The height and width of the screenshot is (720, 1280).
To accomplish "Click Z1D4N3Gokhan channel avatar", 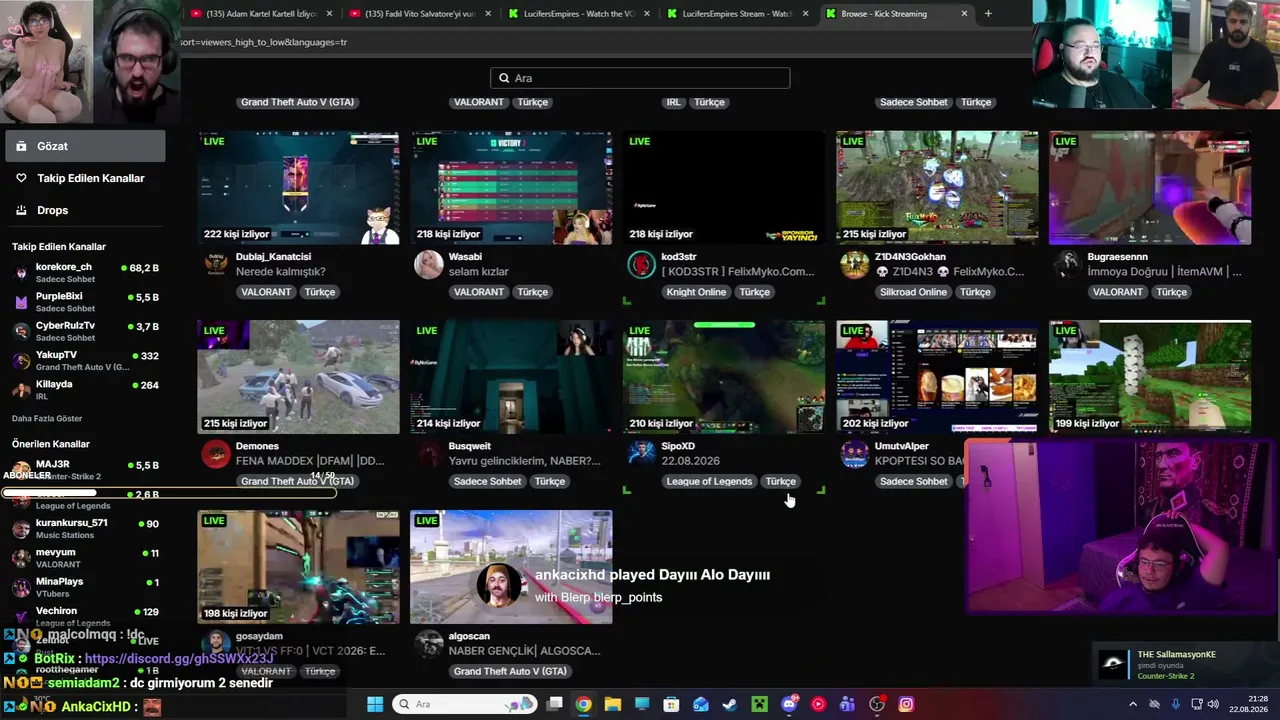I will (855, 264).
